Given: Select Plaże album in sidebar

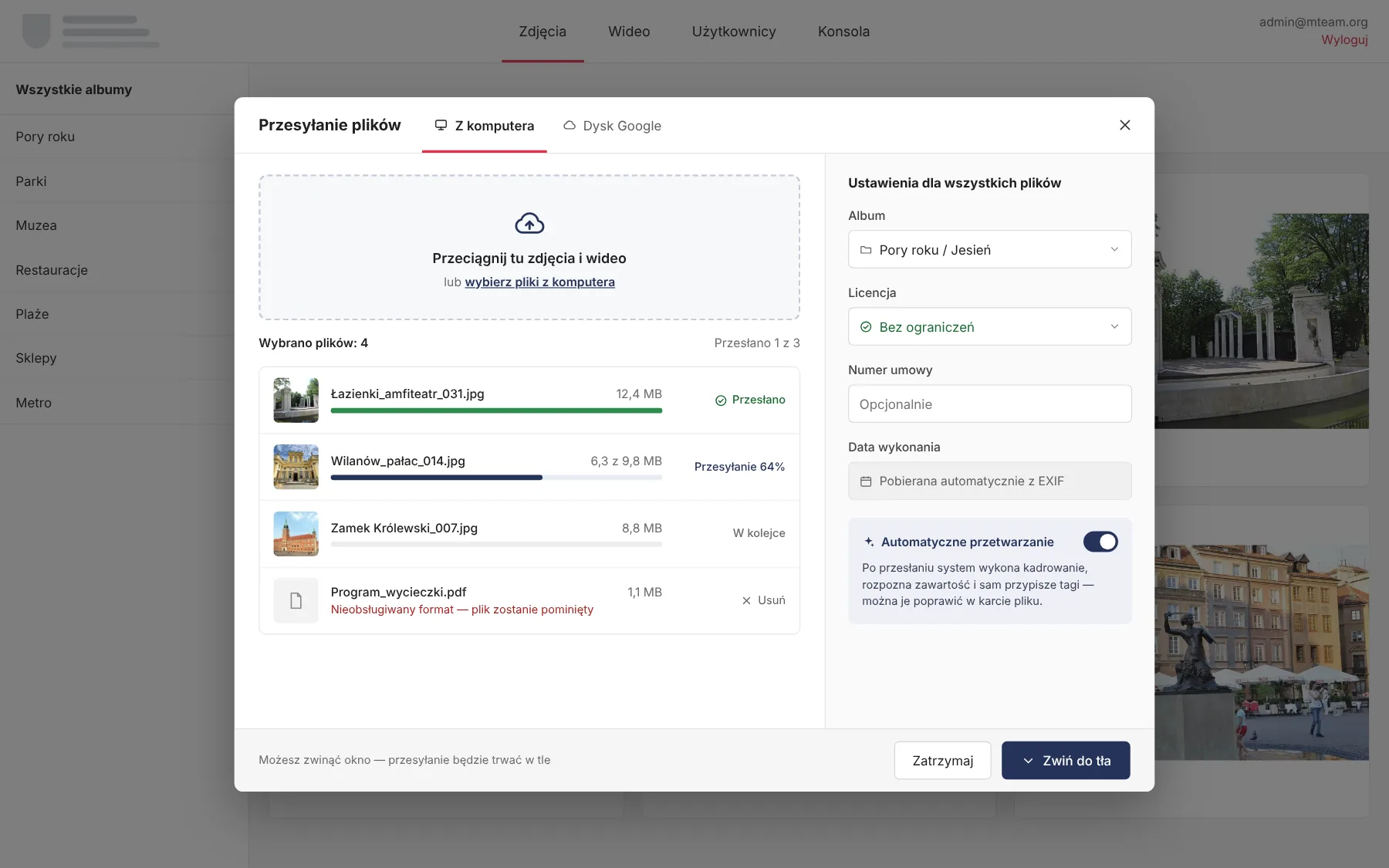Looking at the screenshot, I should point(123,314).
